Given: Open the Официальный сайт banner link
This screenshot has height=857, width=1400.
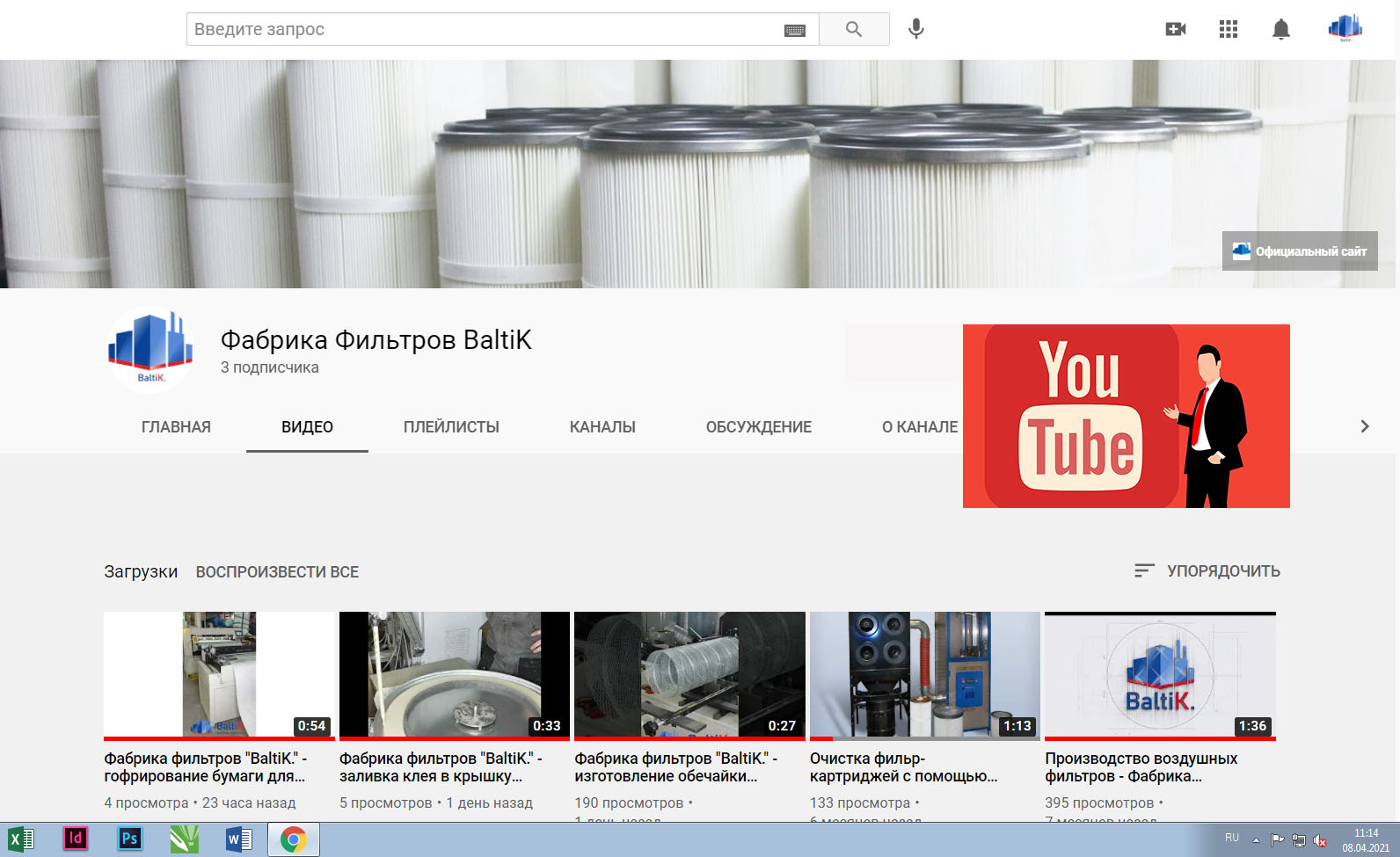Looking at the screenshot, I should coord(1300,251).
